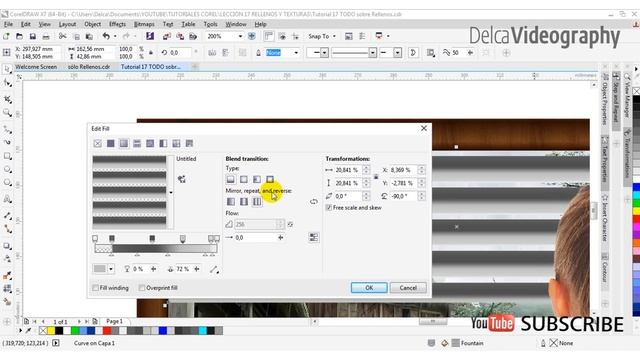Open end arrowhead dropdown
Image resolution: width=640 pixels, height=360 pixels.
(397, 53)
